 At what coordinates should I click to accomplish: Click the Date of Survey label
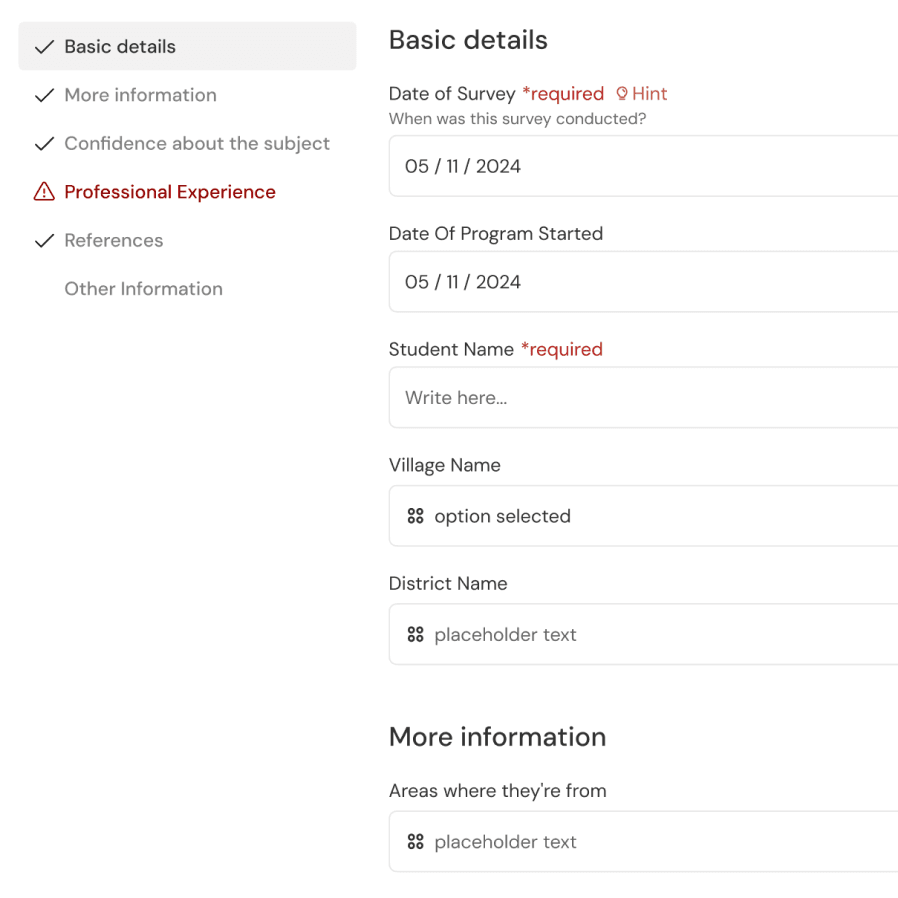pos(452,94)
